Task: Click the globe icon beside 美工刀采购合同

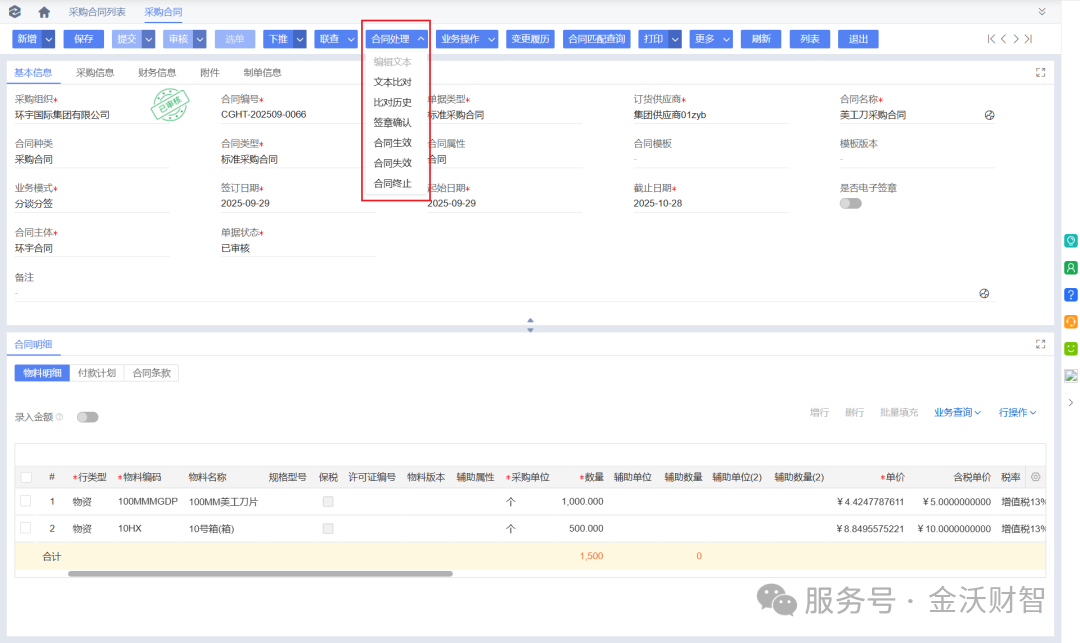Action: [989, 115]
